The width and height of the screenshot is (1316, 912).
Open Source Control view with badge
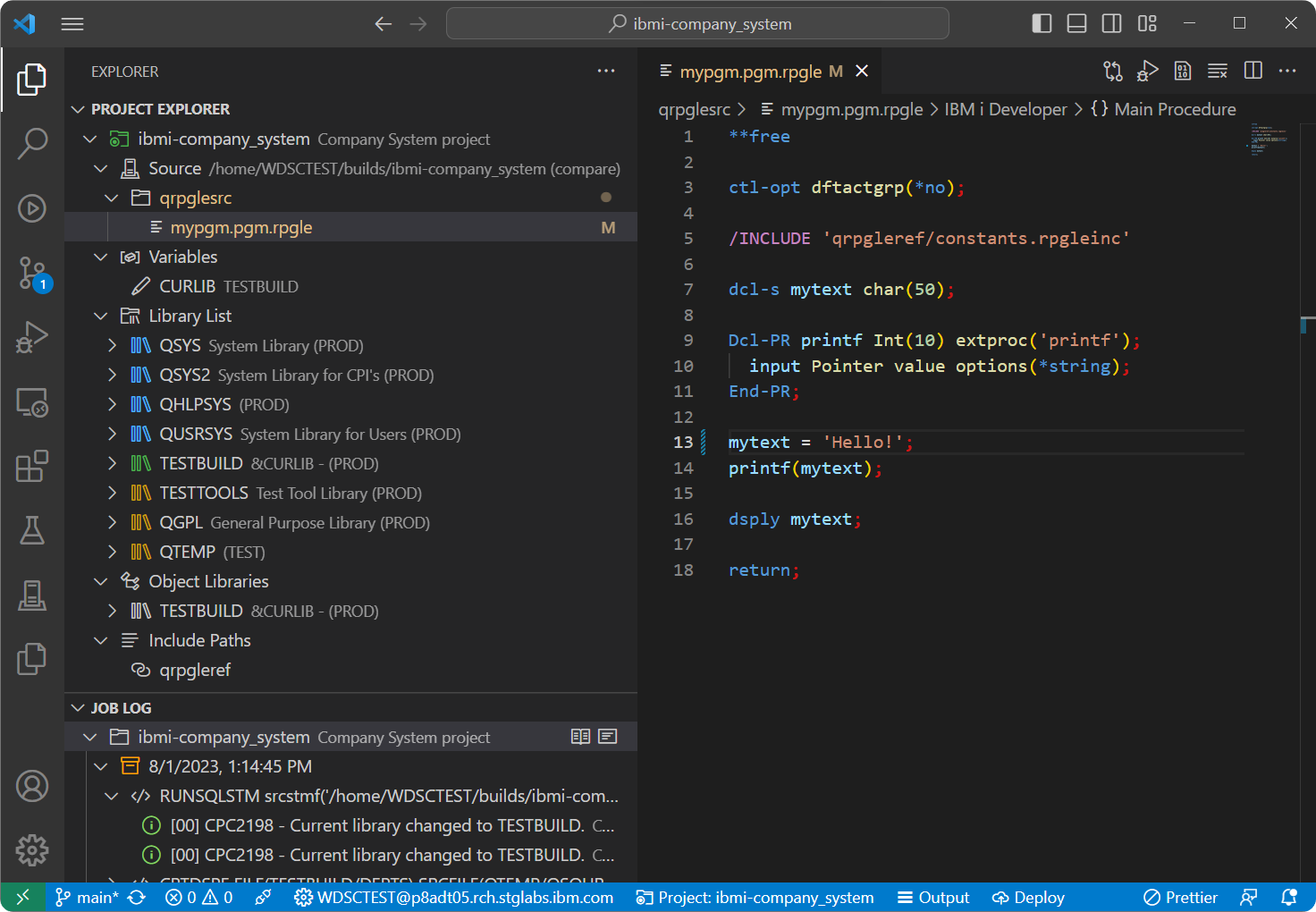point(32,273)
